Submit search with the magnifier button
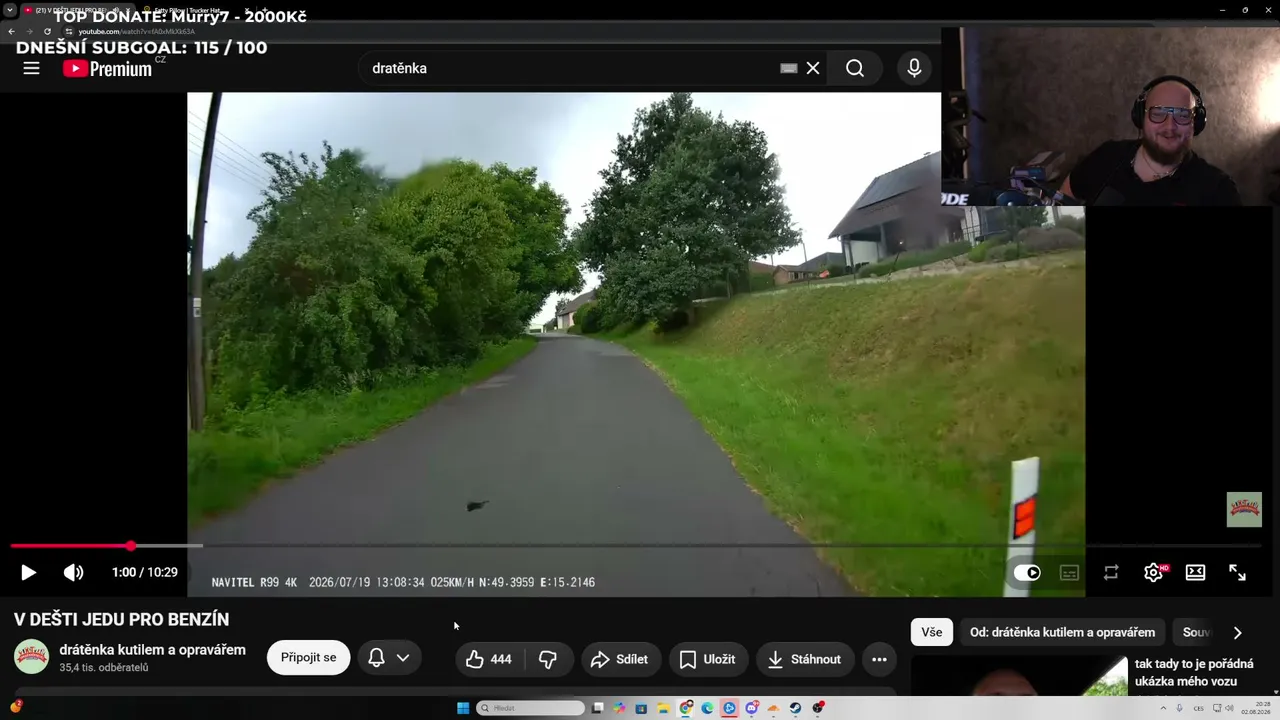Image resolution: width=1280 pixels, height=720 pixels. [855, 68]
